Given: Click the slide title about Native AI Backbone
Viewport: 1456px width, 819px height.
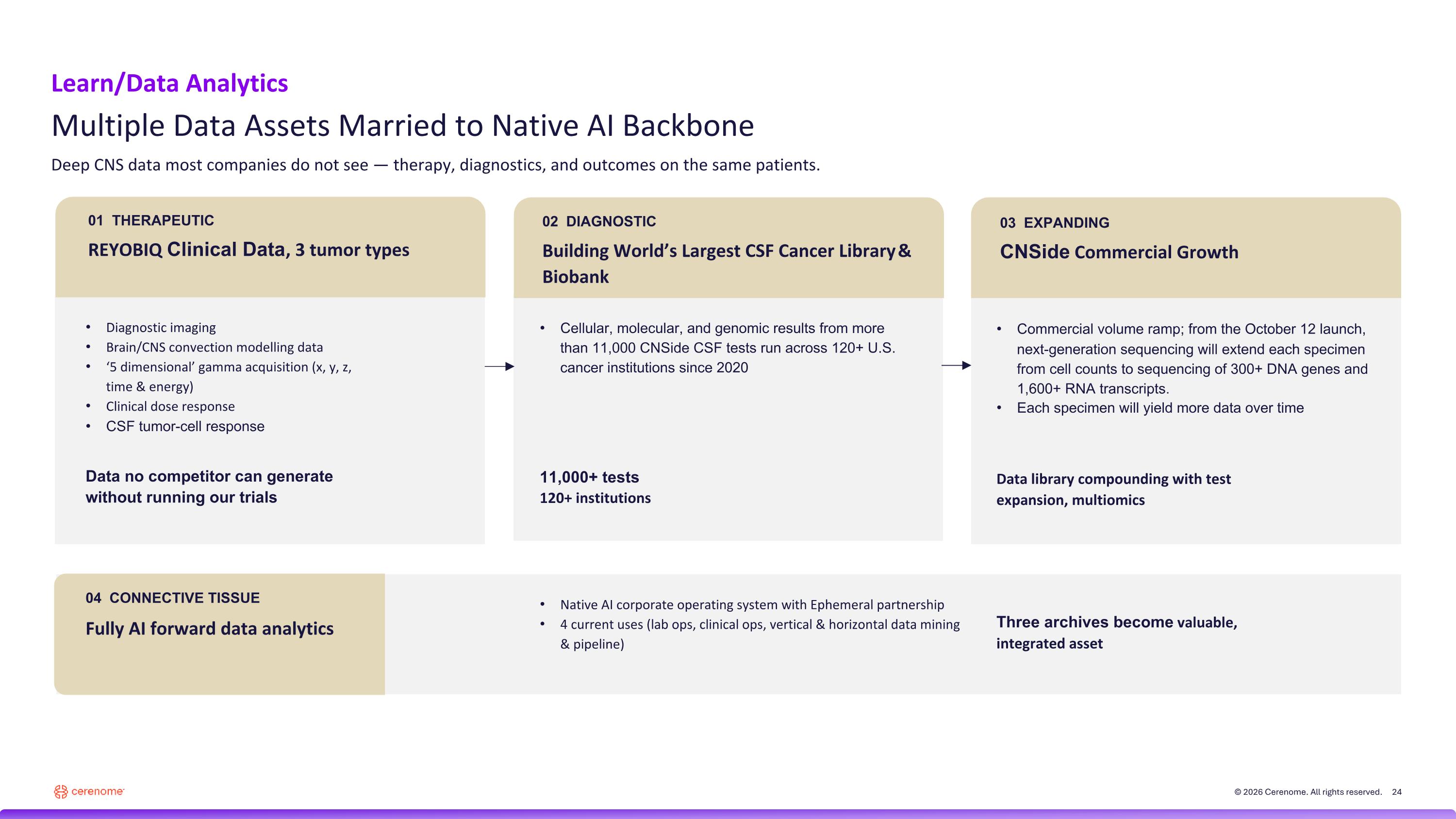Looking at the screenshot, I should pyautogui.click(x=402, y=125).
